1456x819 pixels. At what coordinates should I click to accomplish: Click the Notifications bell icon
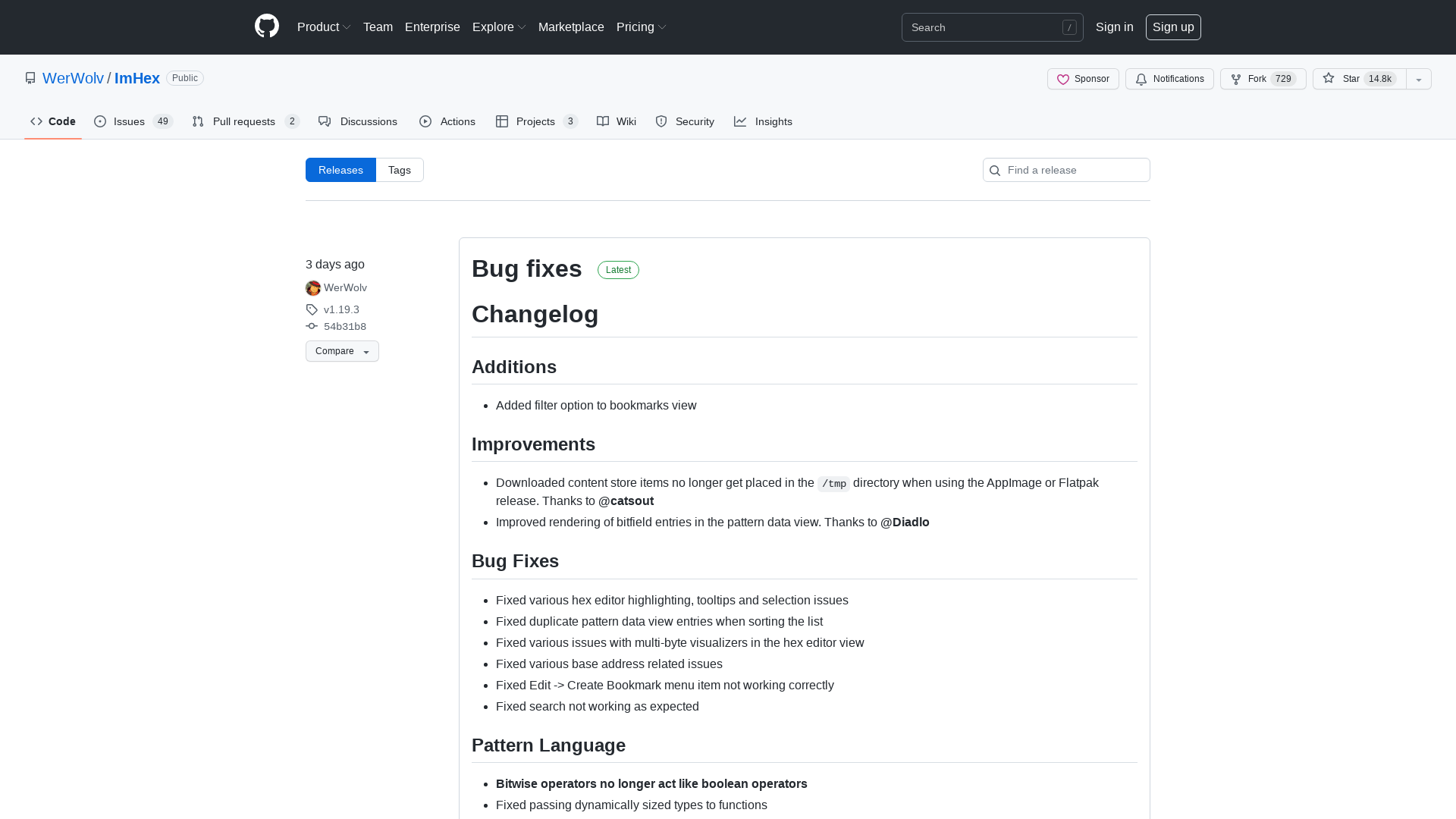pyautogui.click(x=1141, y=79)
